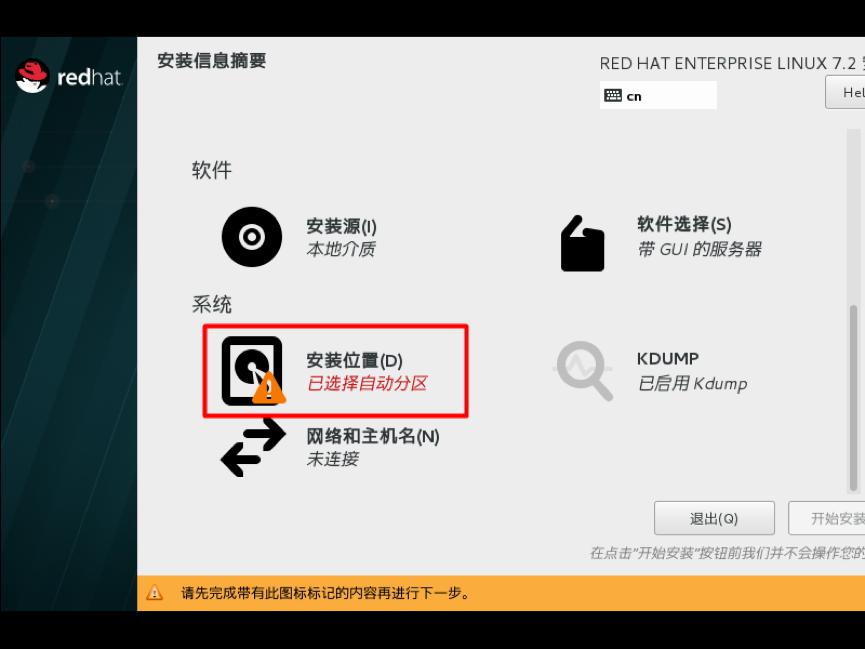865x649 pixels.
Task: Click the KDUMP magnifier icon
Action: click(584, 370)
